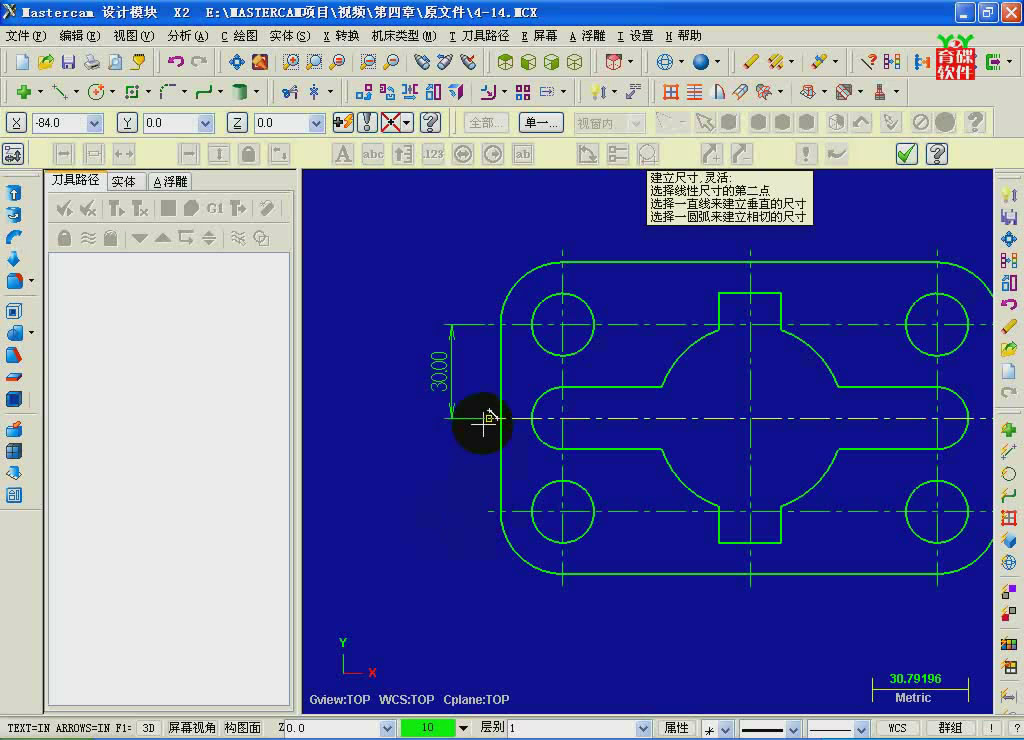Open the line width dropdown in status bar
This screenshot has width=1024, height=740.
click(861, 728)
